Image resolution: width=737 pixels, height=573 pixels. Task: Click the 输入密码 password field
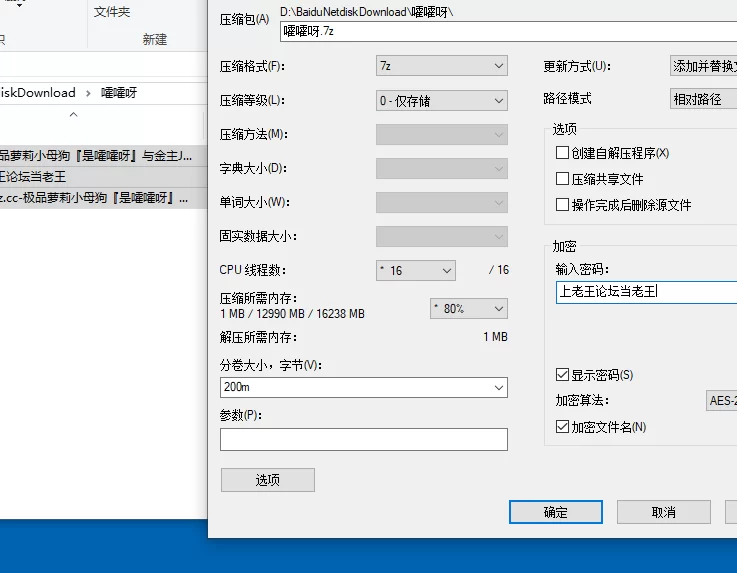[646, 292]
